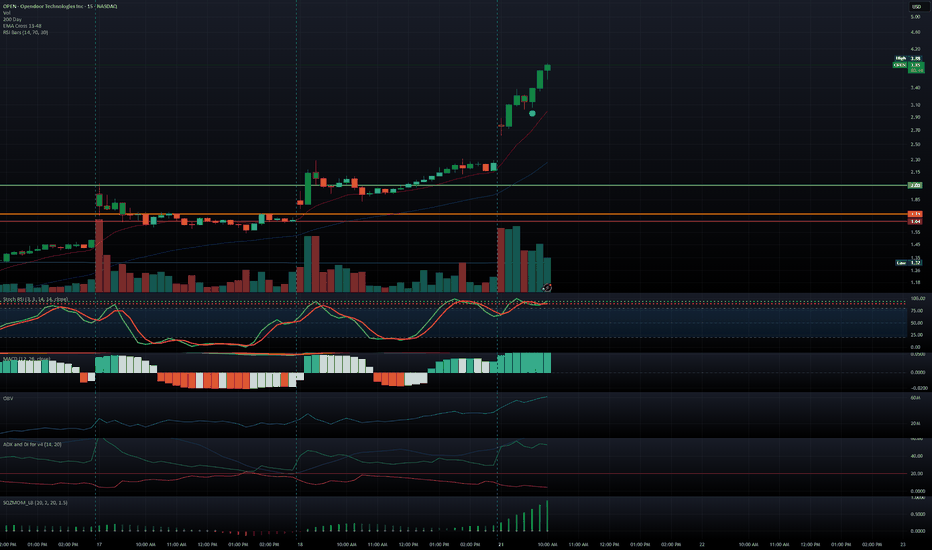Select the green horizontal line at 2.00
The image size is (932, 550).
tap(452, 186)
